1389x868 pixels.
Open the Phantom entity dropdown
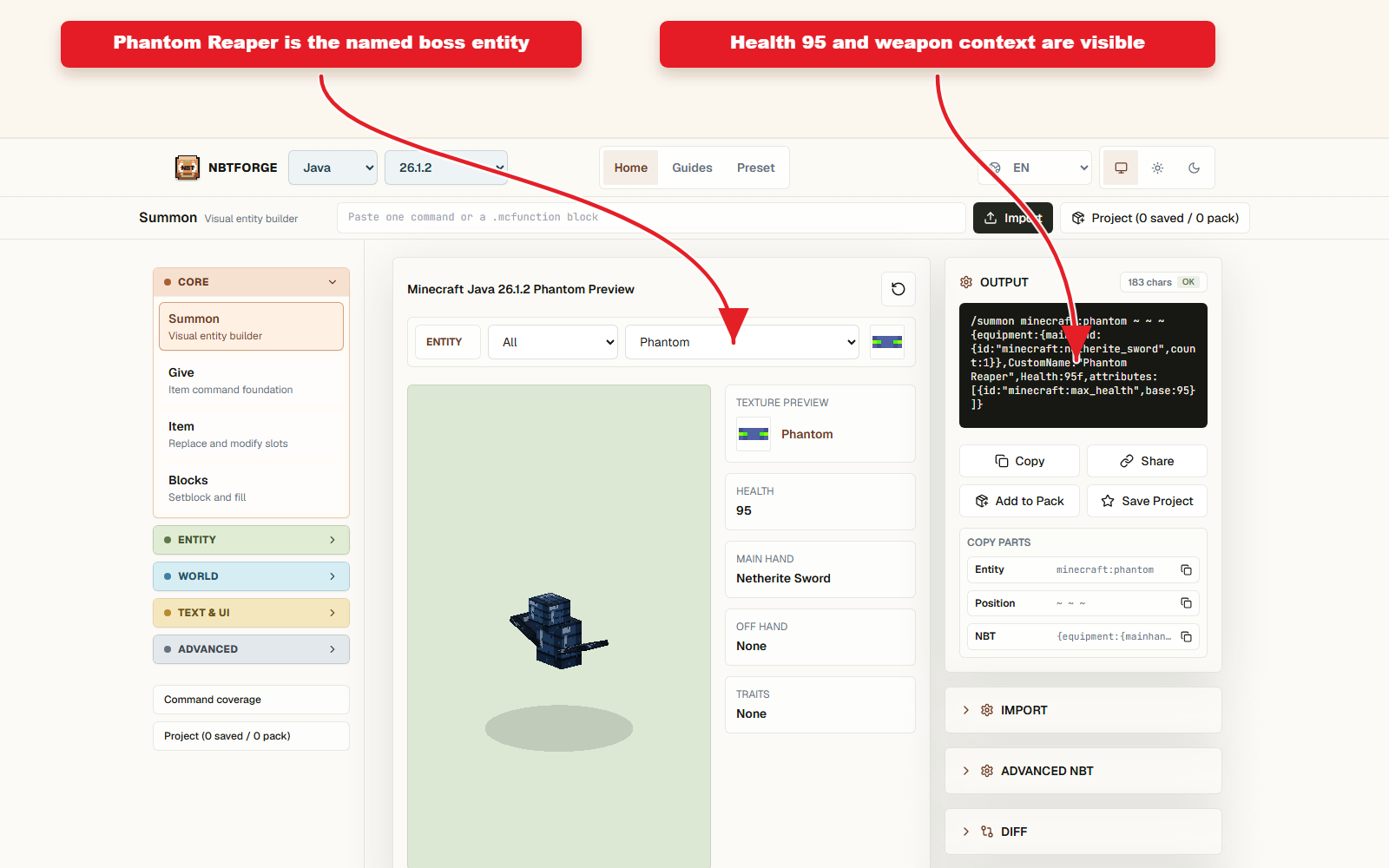coord(742,342)
